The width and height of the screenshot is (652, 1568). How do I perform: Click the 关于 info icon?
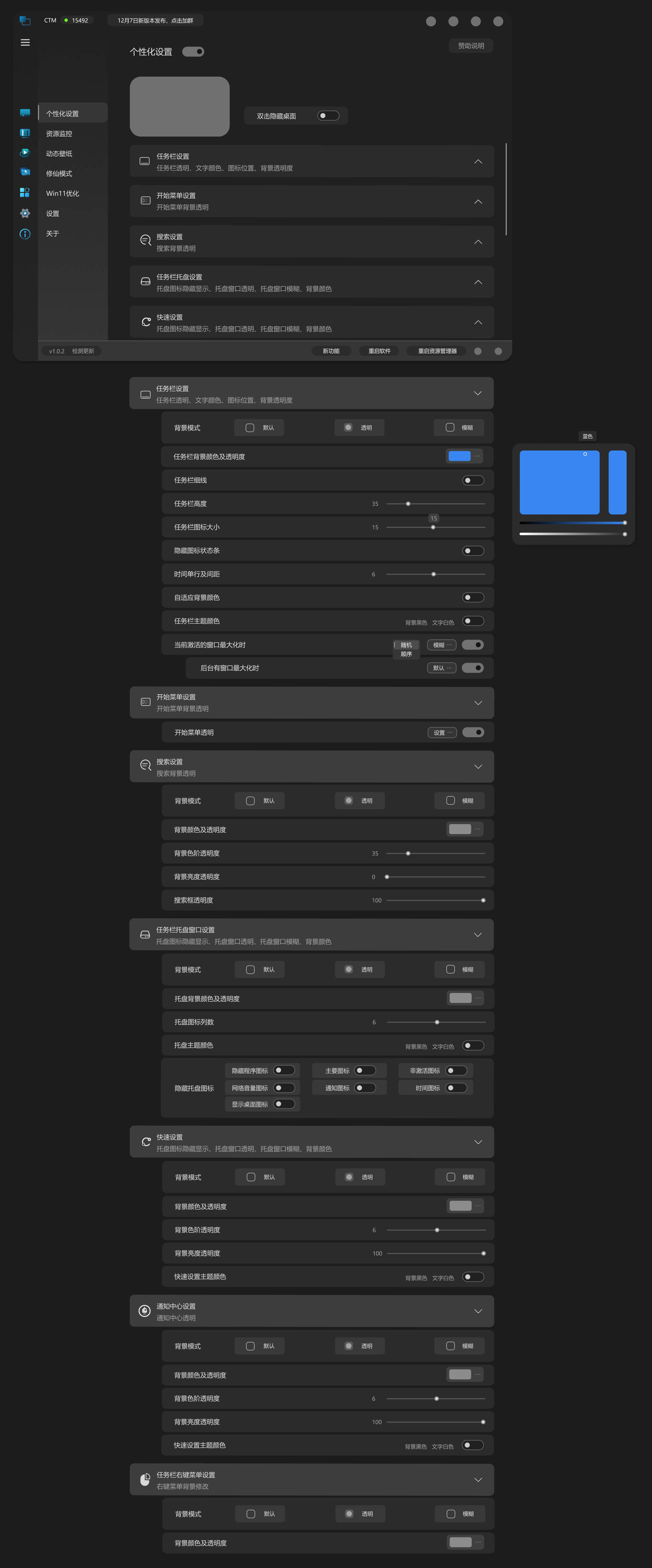(x=25, y=234)
